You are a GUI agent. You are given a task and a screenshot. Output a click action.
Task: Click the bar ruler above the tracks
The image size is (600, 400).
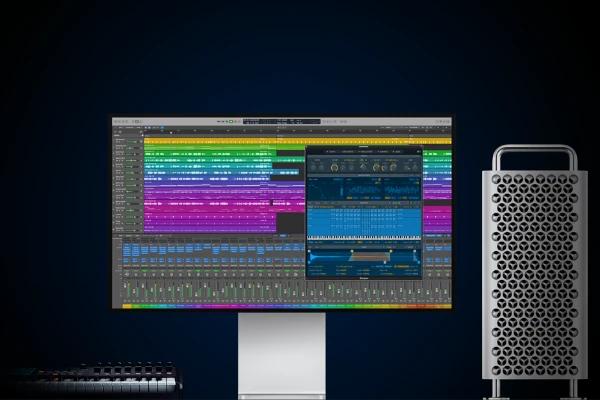298,131
